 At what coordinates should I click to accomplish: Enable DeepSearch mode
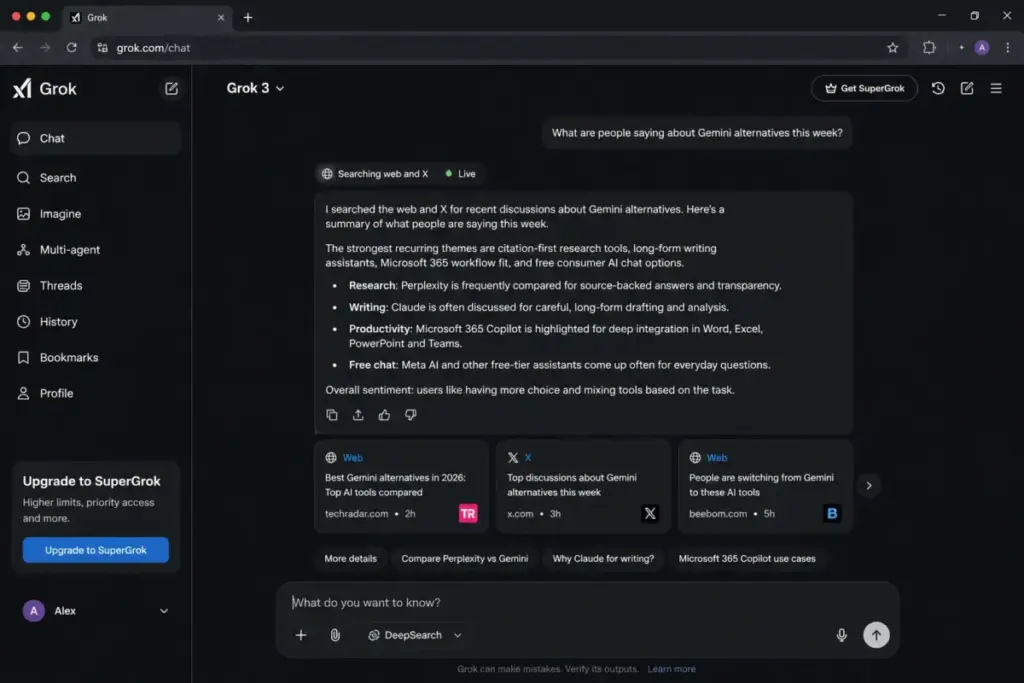[x=406, y=635]
